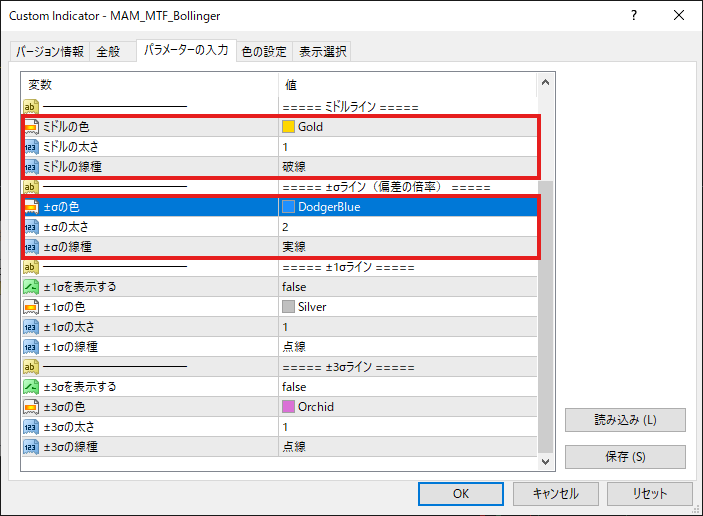The width and height of the screenshot is (703, 516).
Task: Open the DodgerBlue color value dropdown
Action: [408, 207]
